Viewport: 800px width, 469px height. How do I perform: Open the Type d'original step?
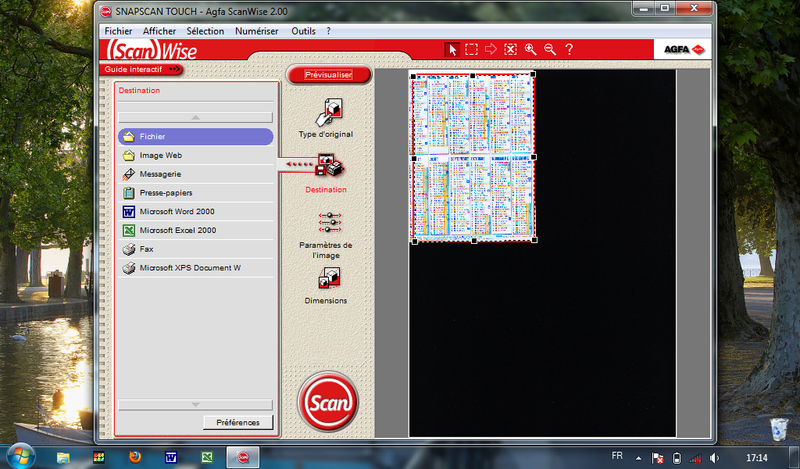[x=328, y=112]
